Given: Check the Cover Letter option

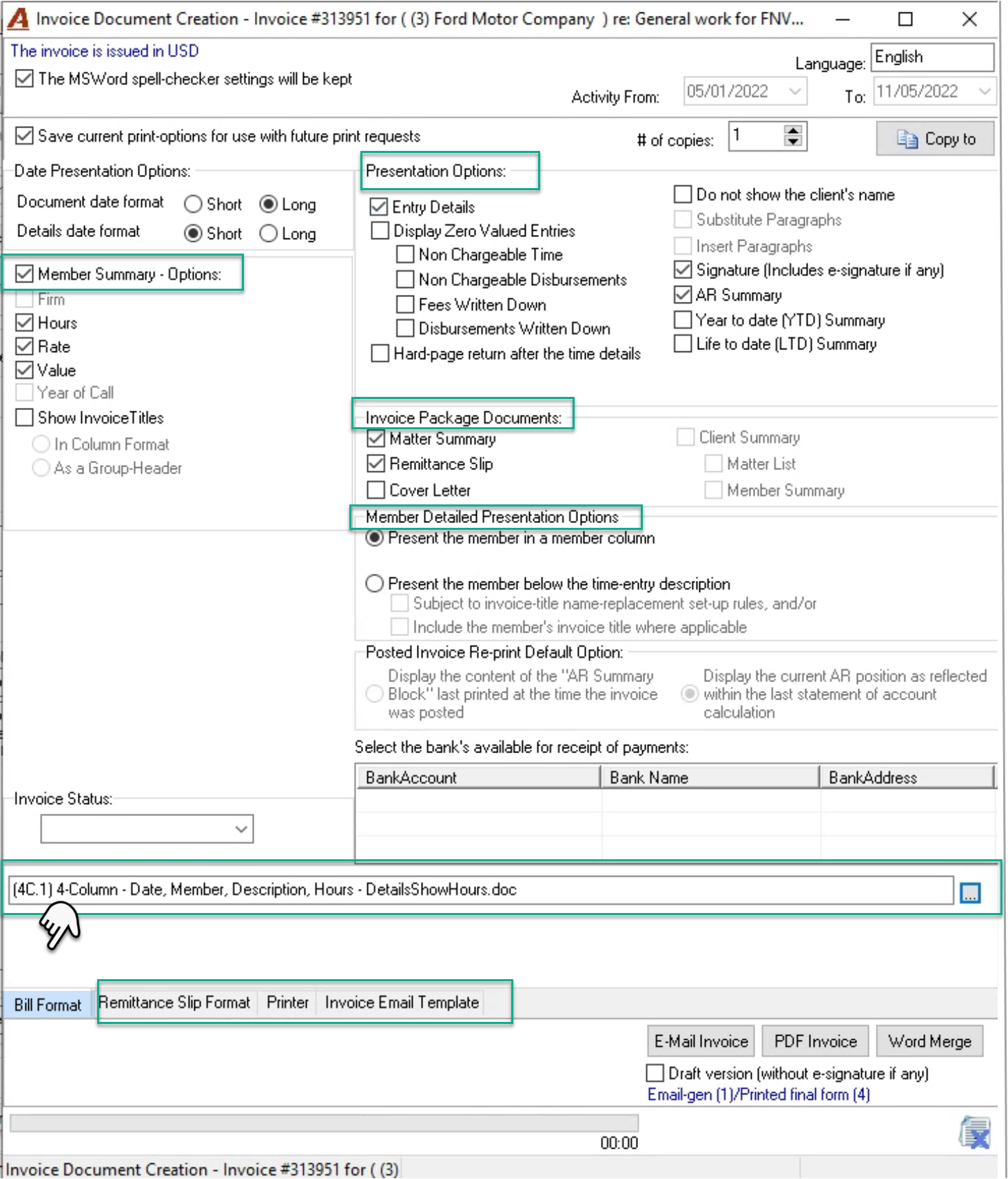Looking at the screenshot, I should (x=376, y=490).
